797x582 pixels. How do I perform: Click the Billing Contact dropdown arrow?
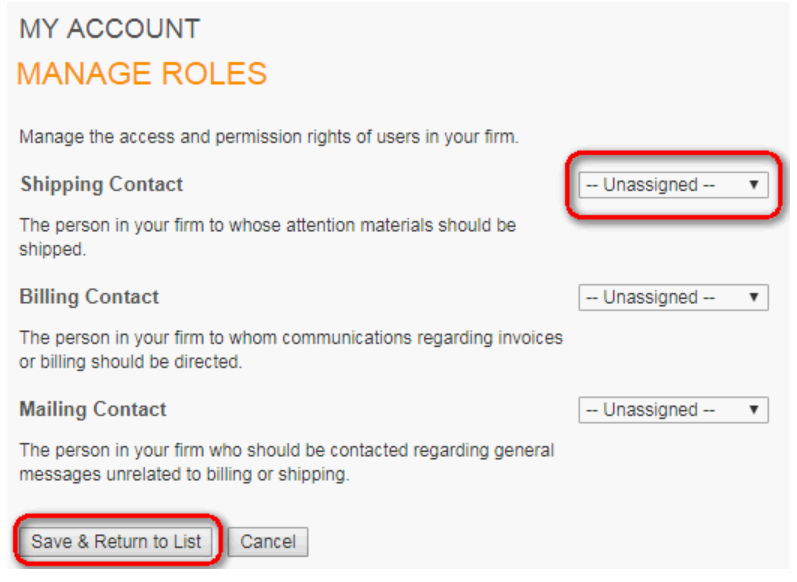pos(753,297)
